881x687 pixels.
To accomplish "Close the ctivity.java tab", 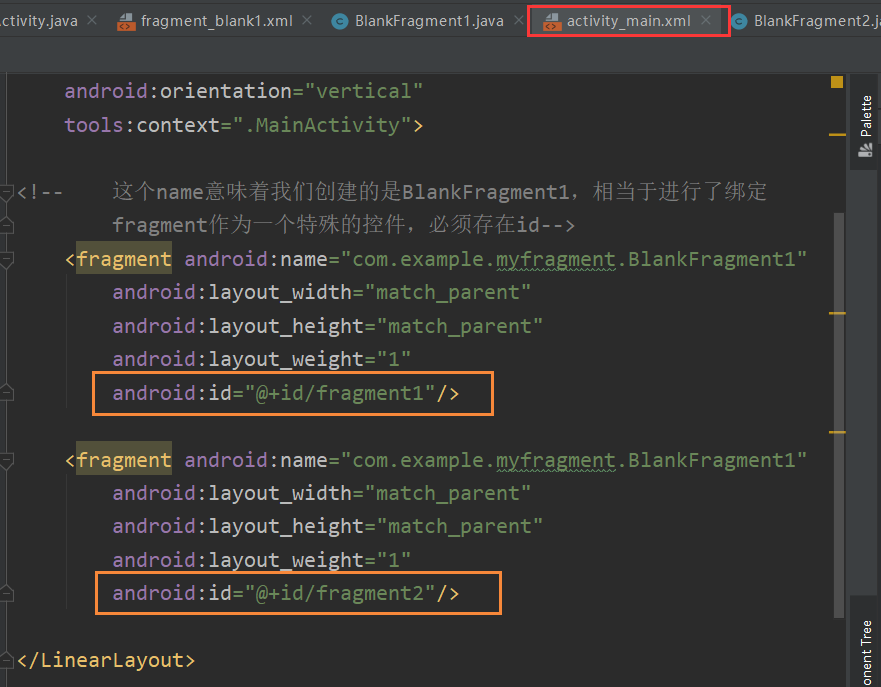I will point(92,20).
